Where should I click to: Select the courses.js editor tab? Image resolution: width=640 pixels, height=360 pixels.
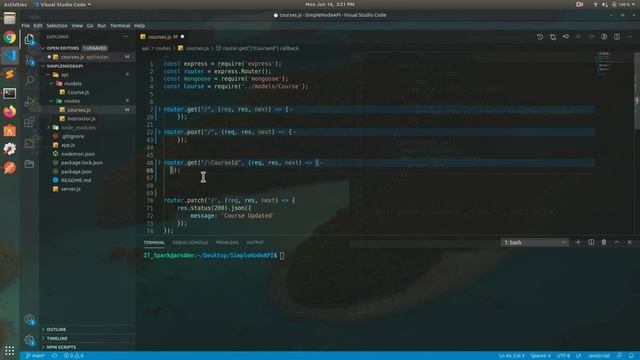[162, 37]
